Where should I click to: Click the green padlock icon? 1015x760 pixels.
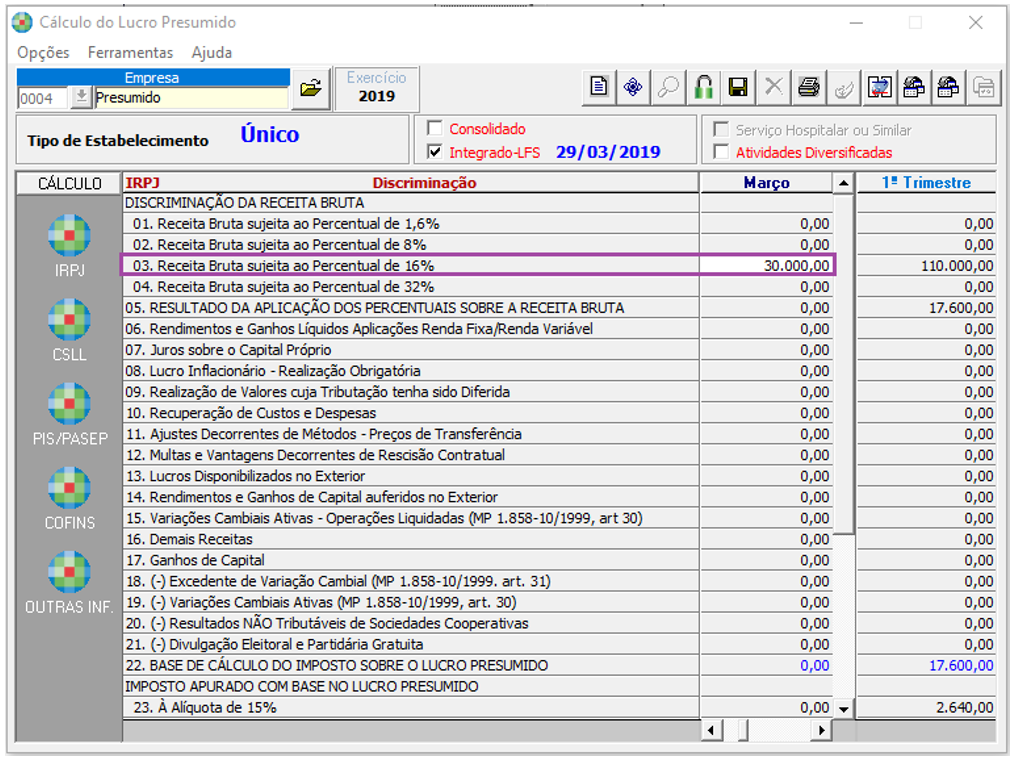[x=704, y=87]
